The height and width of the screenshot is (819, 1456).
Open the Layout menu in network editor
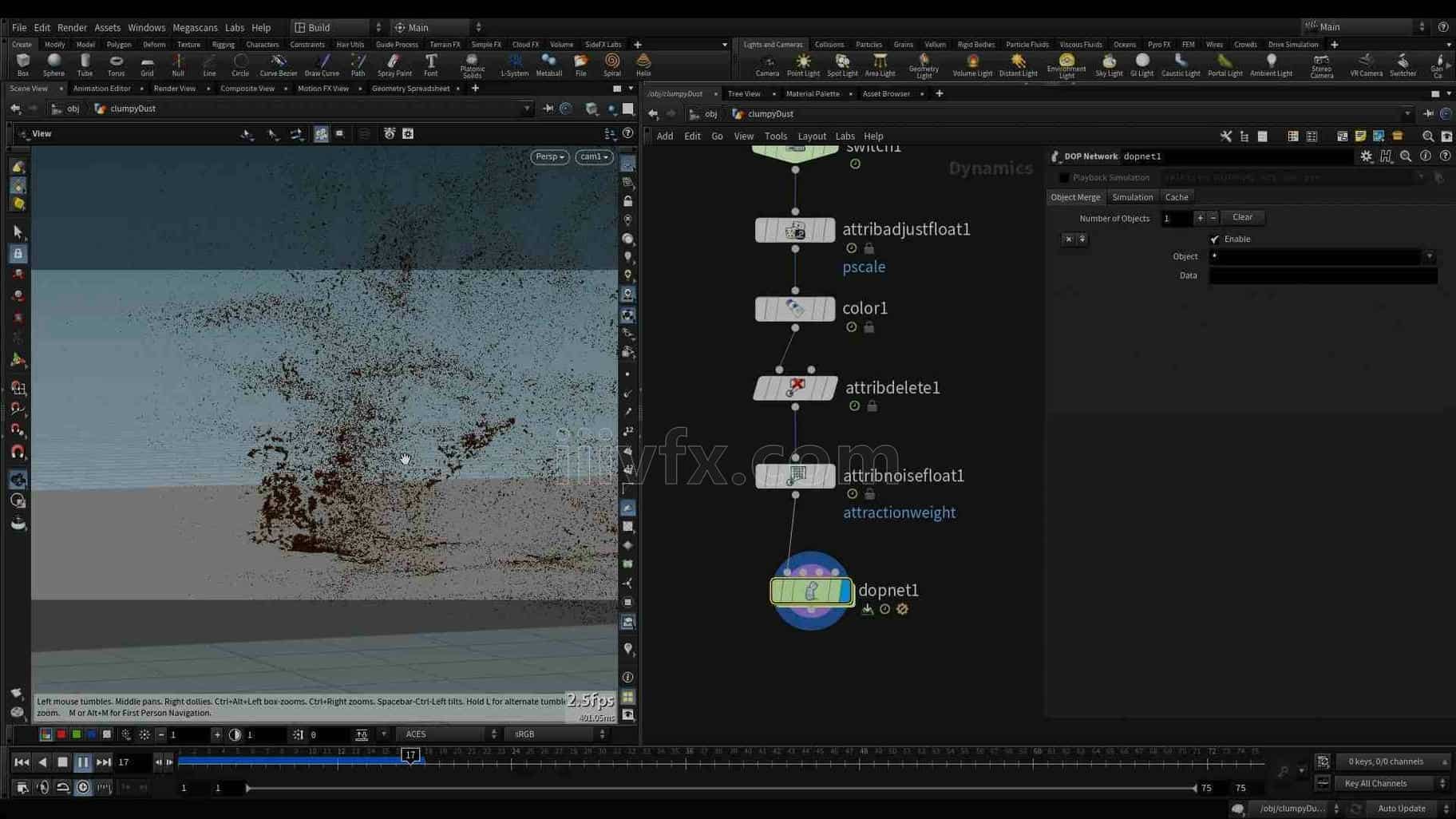(x=811, y=136)
